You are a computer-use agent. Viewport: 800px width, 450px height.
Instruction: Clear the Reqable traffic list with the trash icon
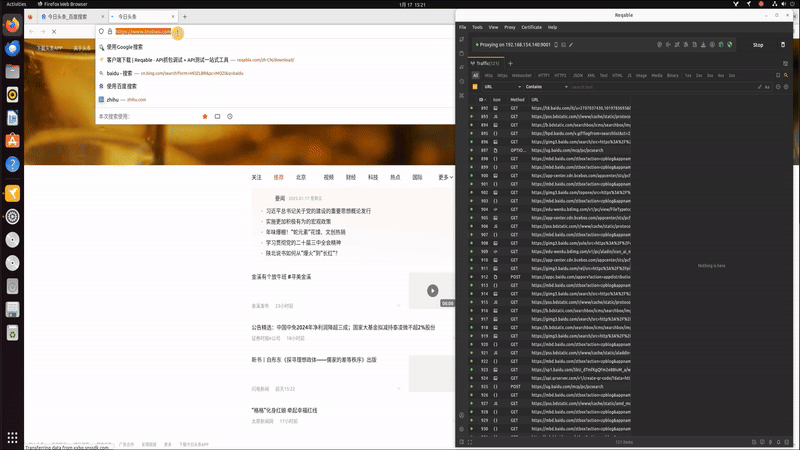783,45
